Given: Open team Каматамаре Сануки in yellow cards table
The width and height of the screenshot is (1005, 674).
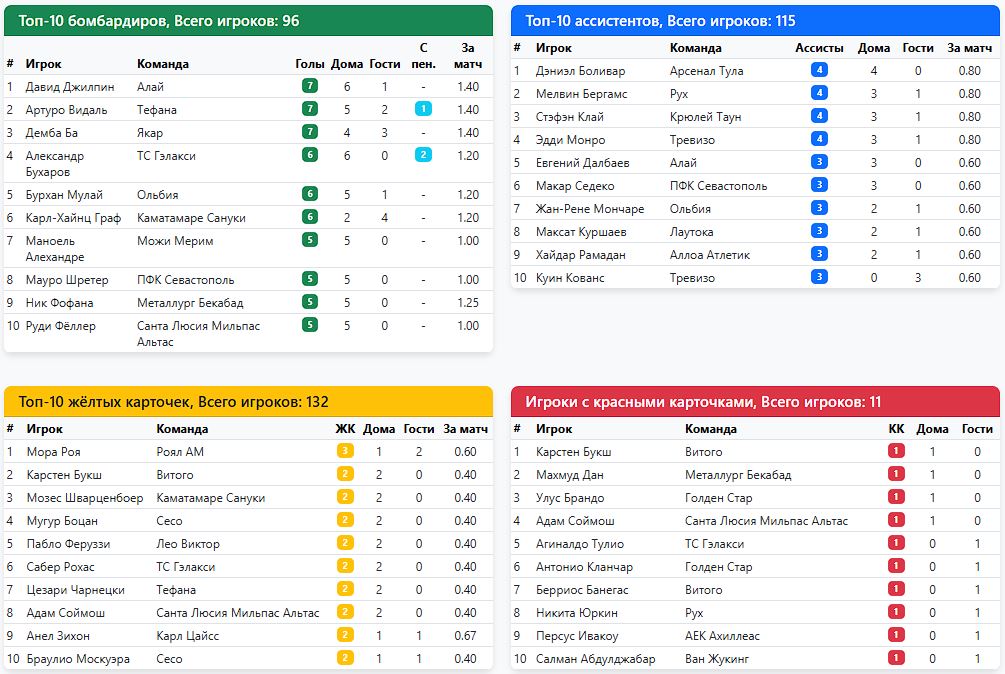Looking at the screenshot, I should pos(210,498).
